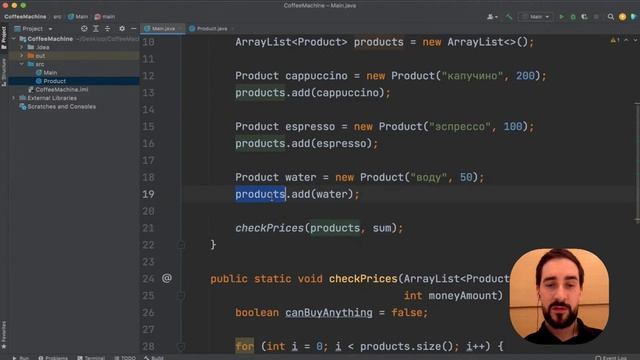Click the @ gutter icon on line 24
Viewport: 640px width, 360px height.
point(167,278)
